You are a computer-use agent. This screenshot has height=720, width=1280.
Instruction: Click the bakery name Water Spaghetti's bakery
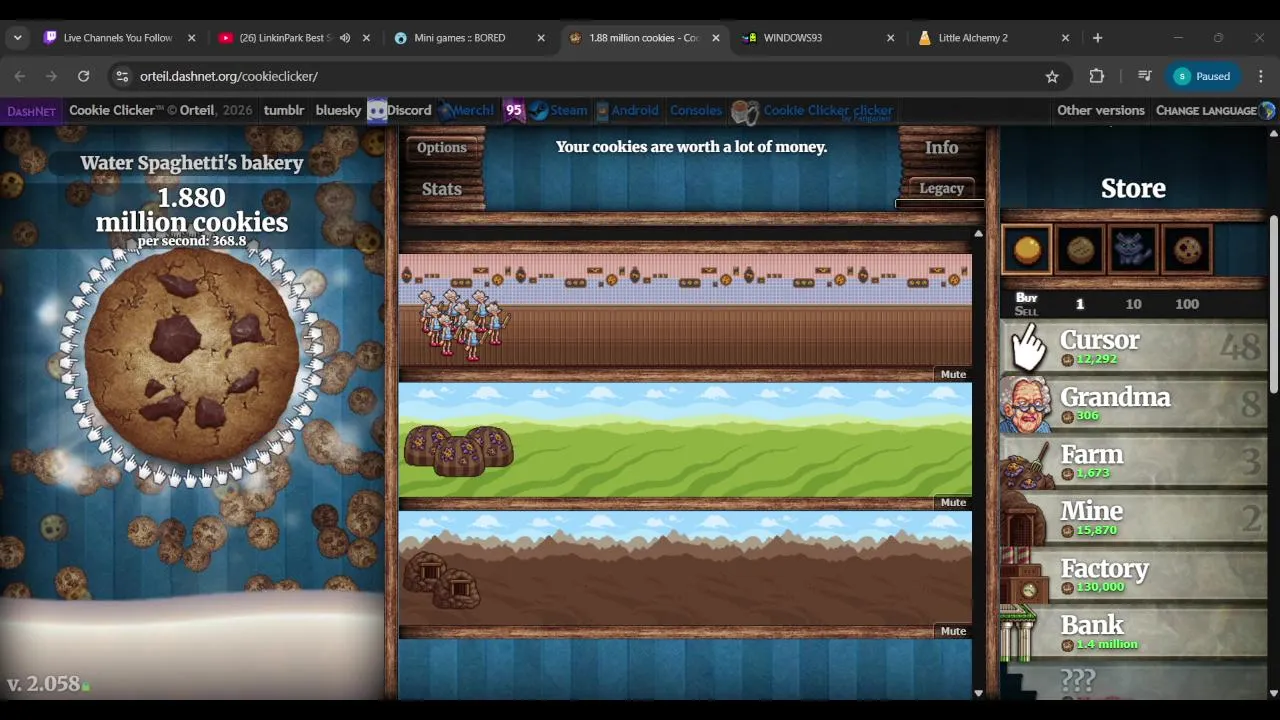click(x=192, y=163)
